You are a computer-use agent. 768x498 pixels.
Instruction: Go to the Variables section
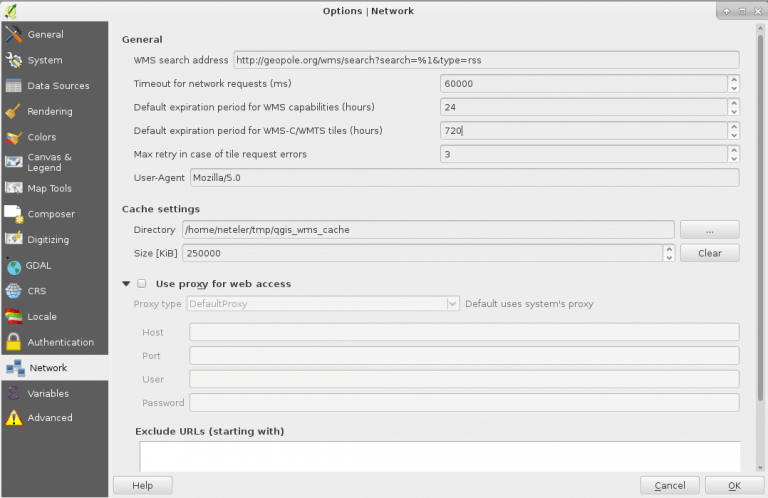pyautogui.click(x=48, y=393)
